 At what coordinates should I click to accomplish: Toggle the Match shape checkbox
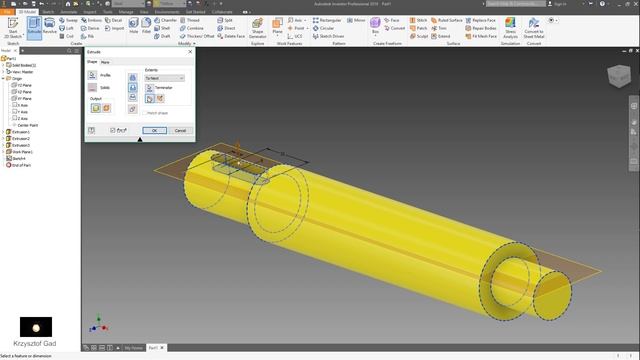click(145, 113)
